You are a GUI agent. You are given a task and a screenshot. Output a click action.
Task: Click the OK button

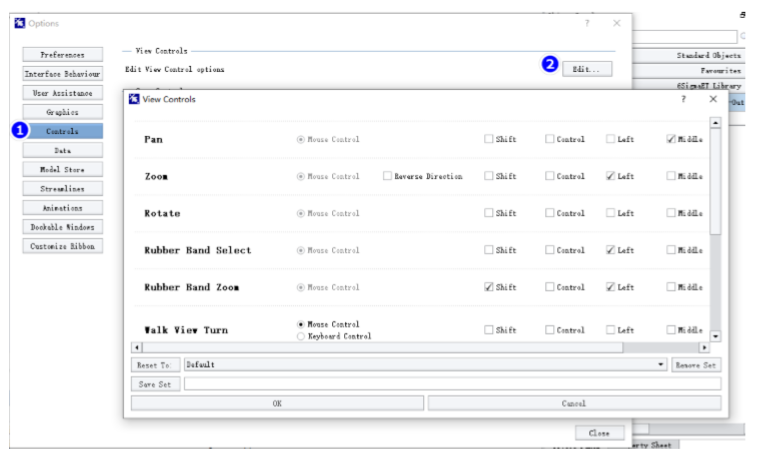[277, 403]
